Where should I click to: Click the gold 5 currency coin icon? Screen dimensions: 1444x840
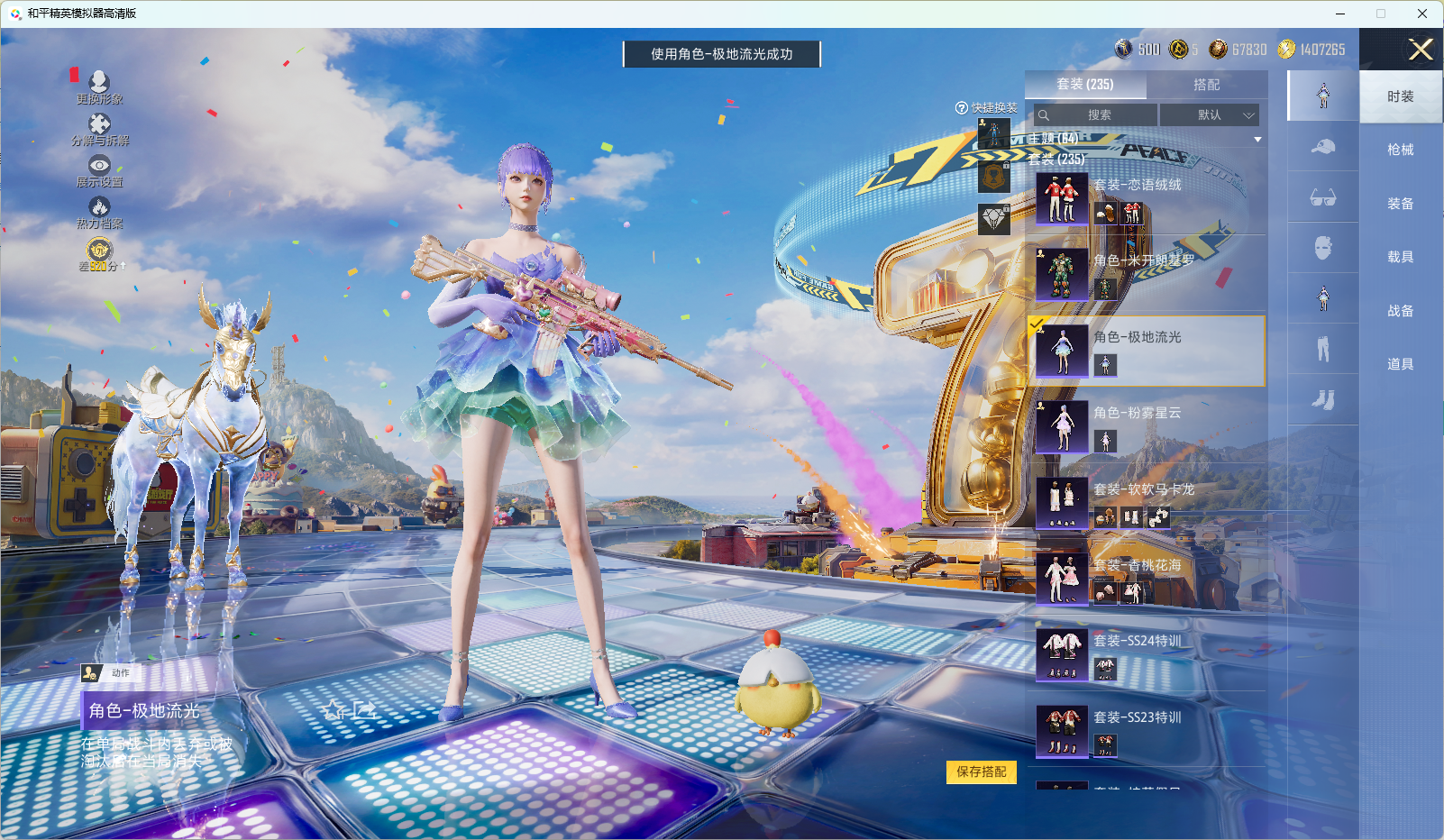point(1178,49)
